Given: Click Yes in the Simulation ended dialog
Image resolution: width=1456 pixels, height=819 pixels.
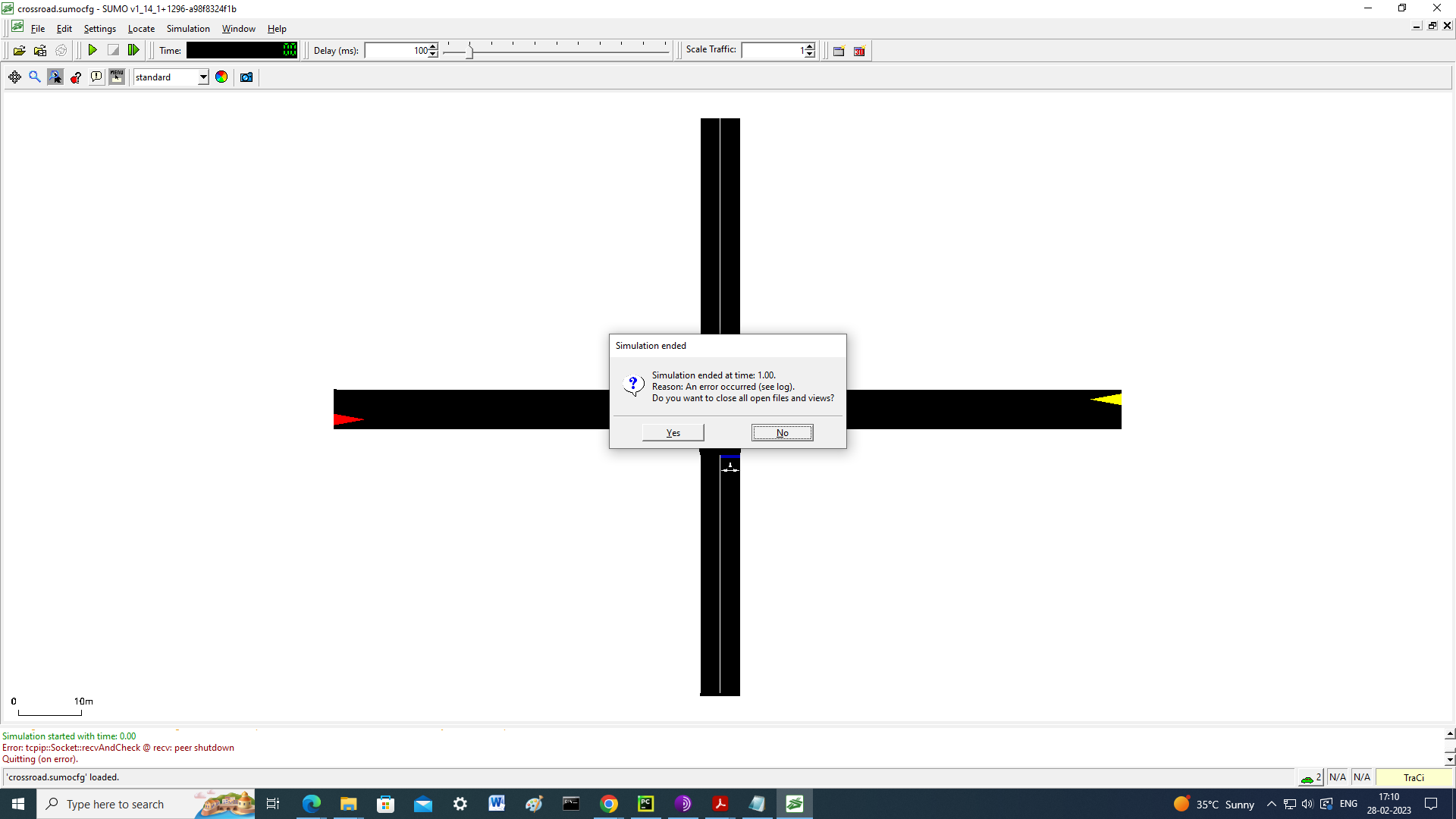Looking at the screenshot, I should [x=673, y=433].
